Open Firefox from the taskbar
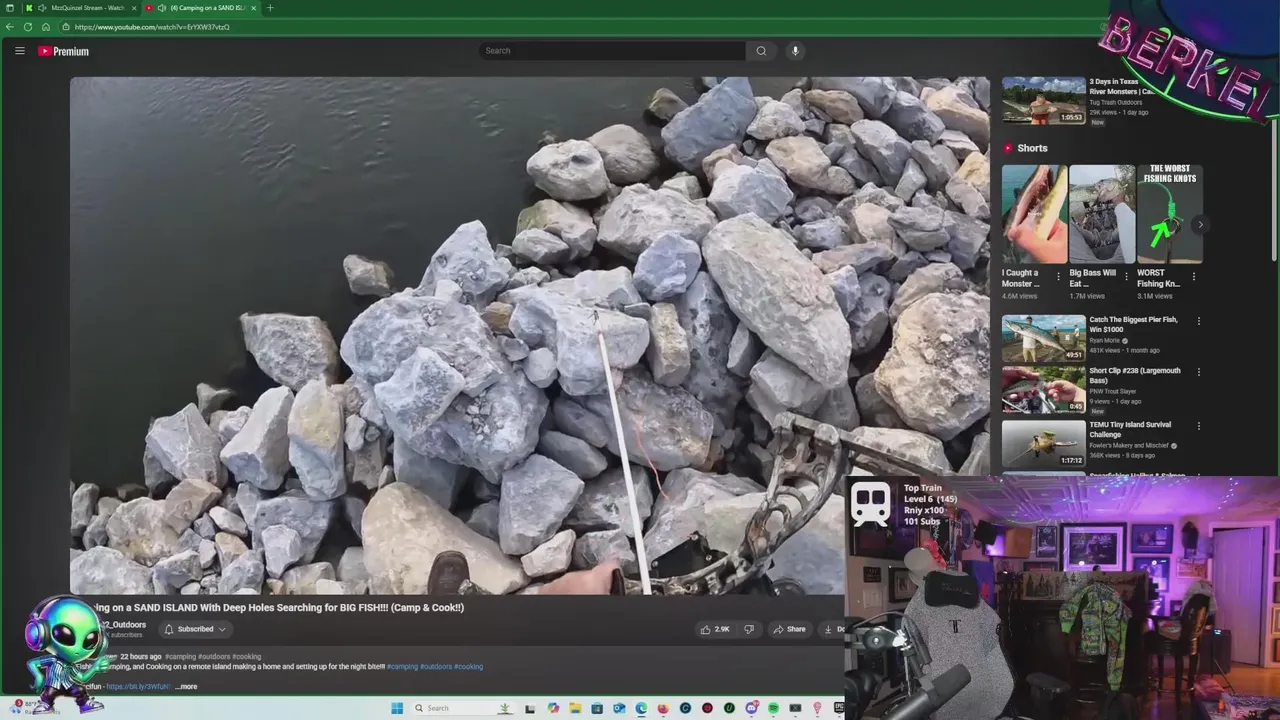Viewport: 1280px width, 720px height. click(663, 708)
